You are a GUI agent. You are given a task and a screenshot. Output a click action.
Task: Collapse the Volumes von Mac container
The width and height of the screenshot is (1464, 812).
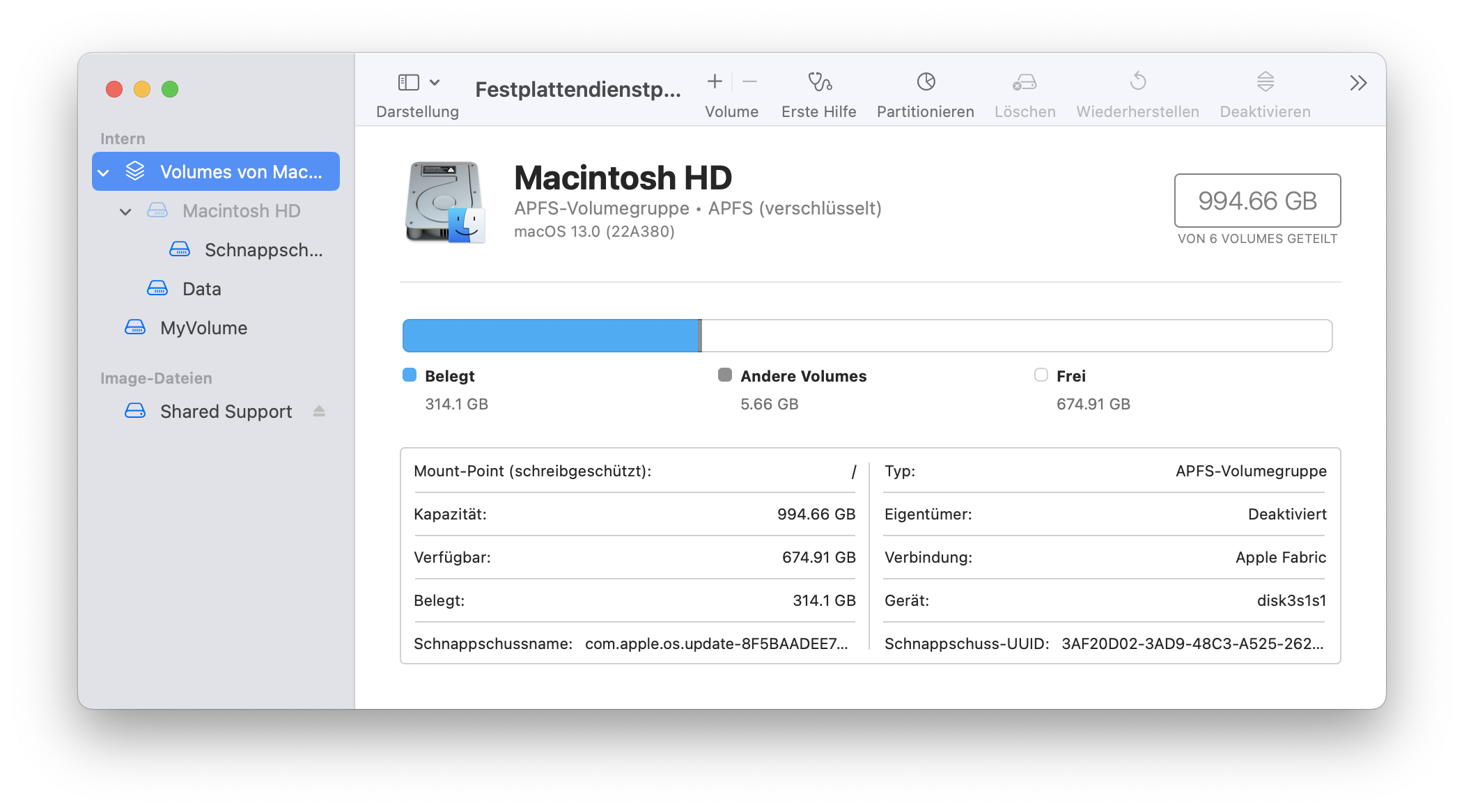click(x=104, y=173)
